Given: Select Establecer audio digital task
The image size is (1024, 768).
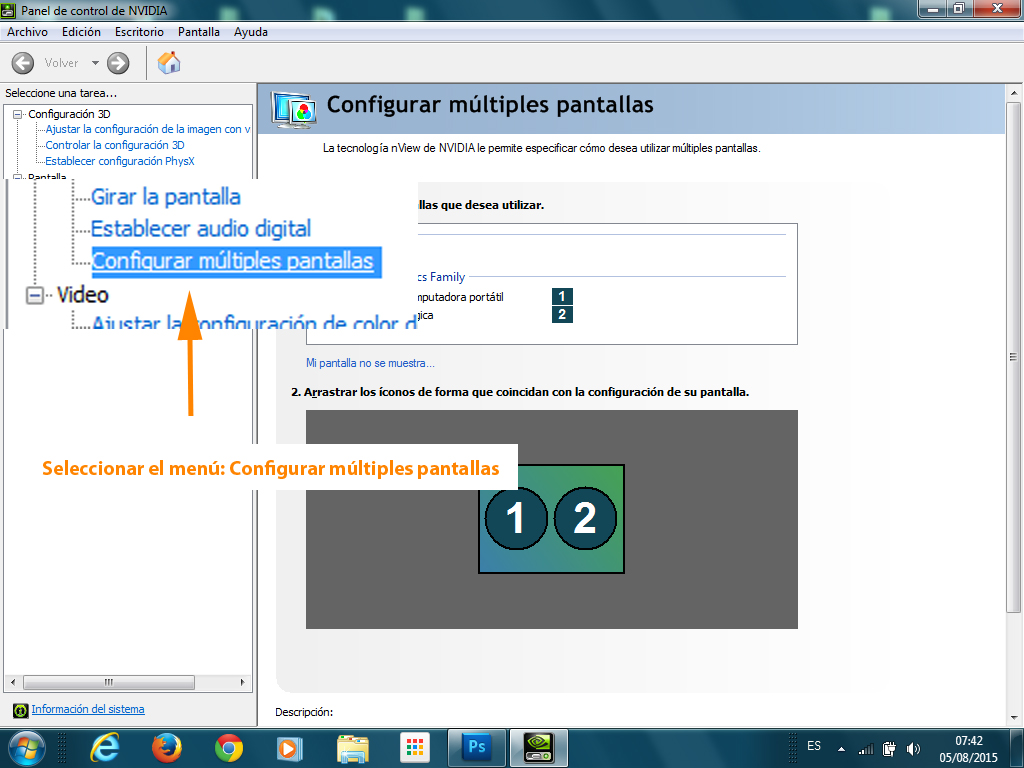Looking at the screenshot, I should [x=200, y=229].
